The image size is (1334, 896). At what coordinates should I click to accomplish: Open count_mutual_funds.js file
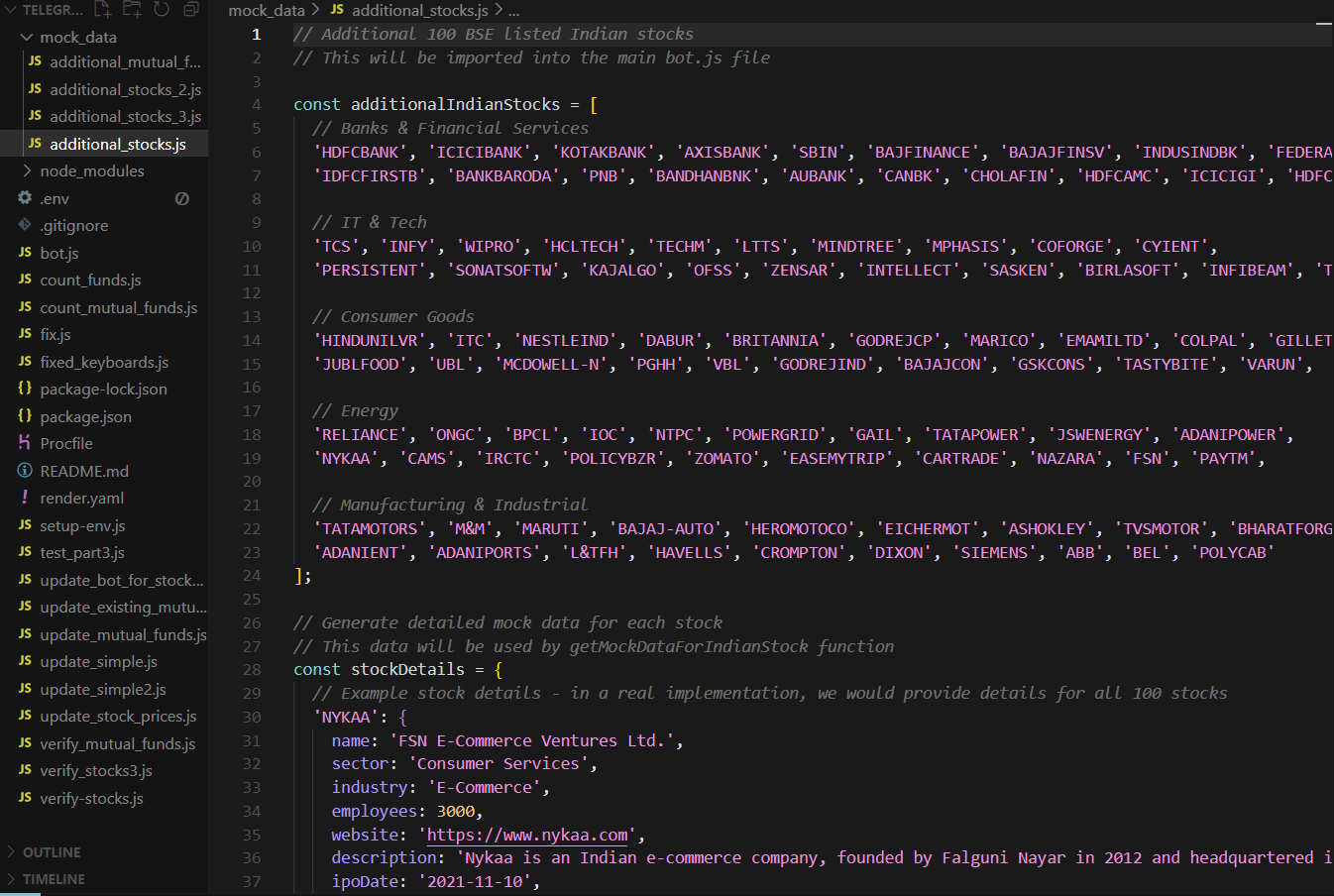tap(119, 307)
